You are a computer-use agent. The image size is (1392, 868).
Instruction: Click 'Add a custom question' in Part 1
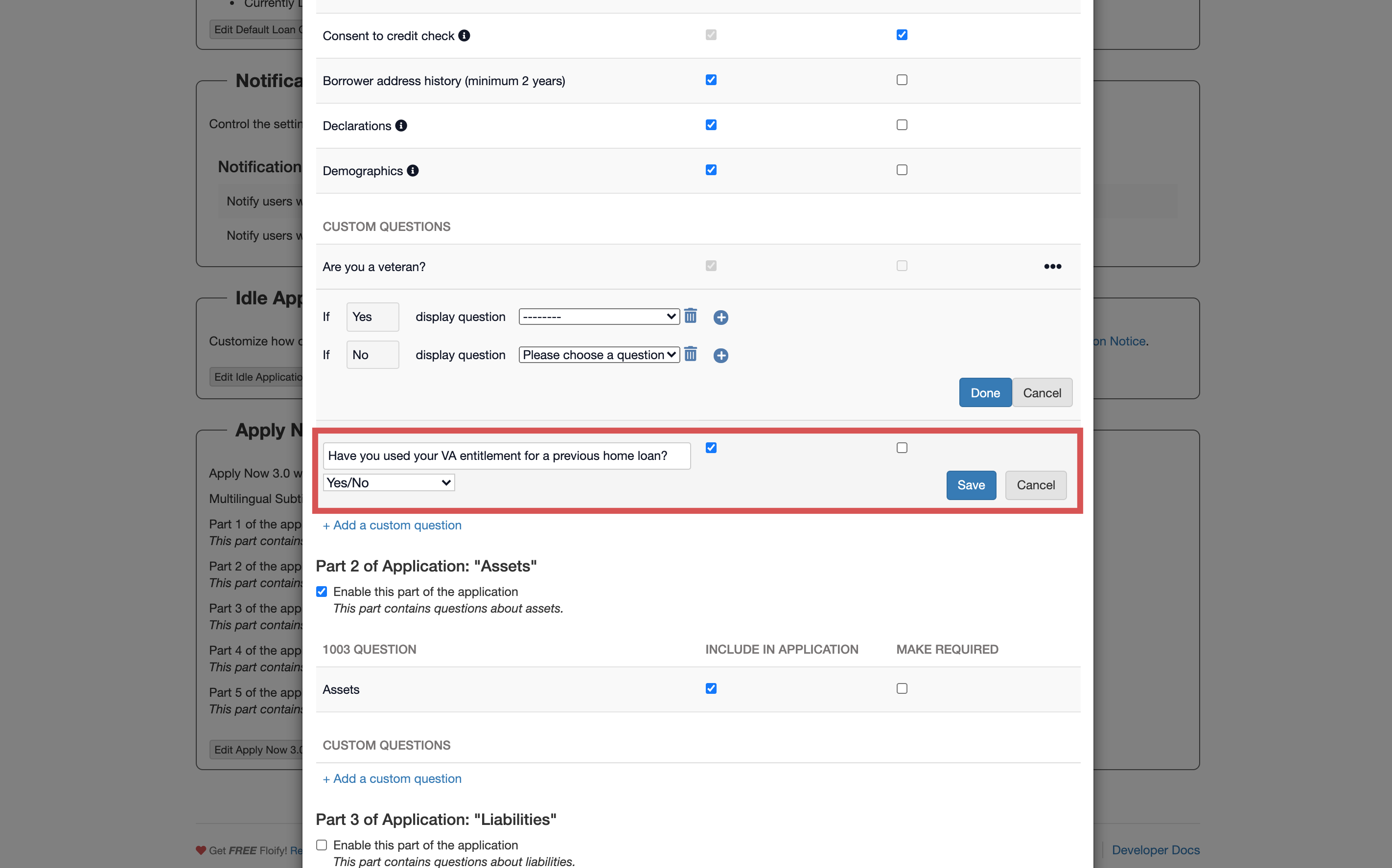tap(392, 525)
